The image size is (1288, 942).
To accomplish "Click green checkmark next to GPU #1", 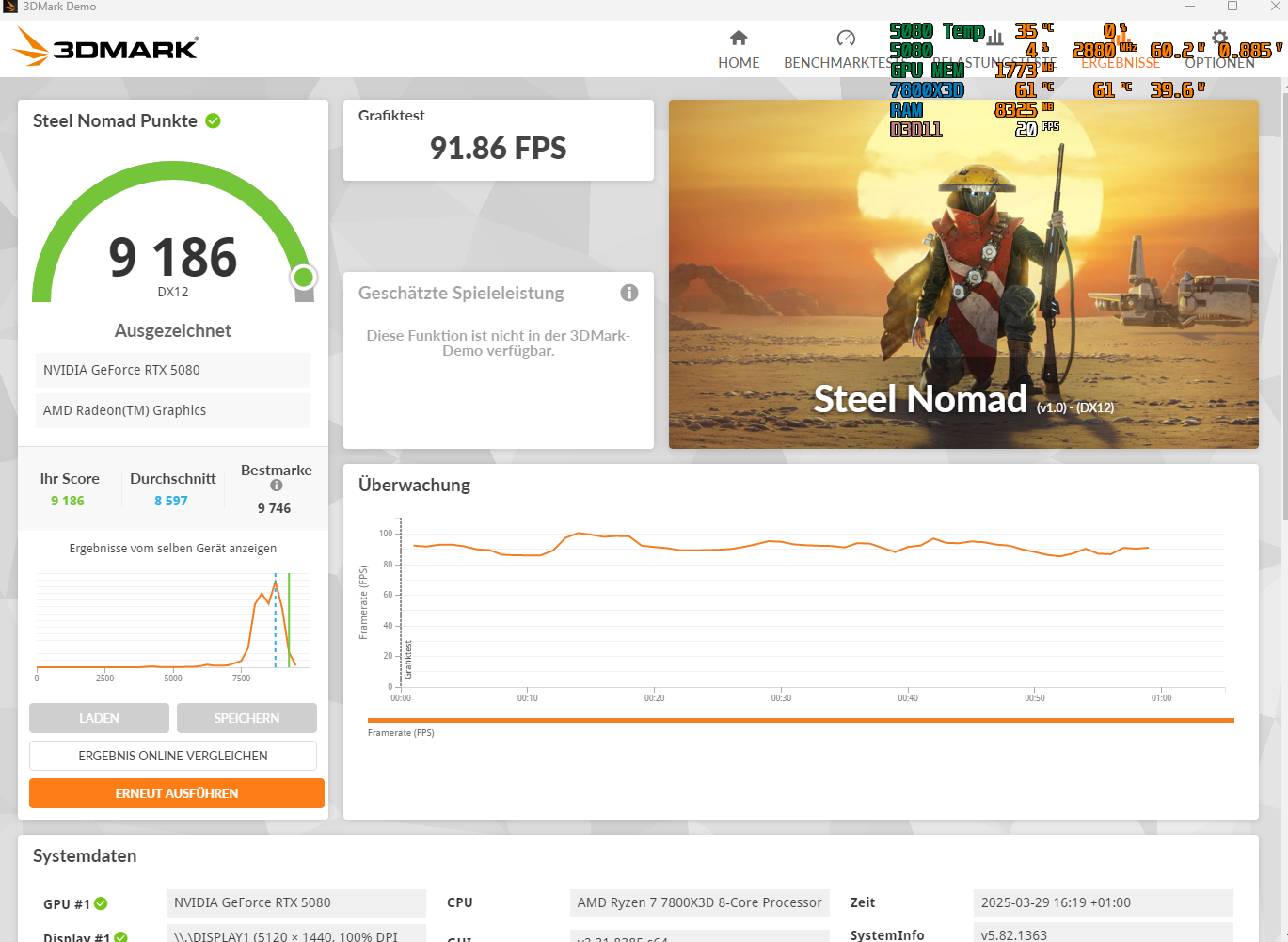I will [101, 903].
